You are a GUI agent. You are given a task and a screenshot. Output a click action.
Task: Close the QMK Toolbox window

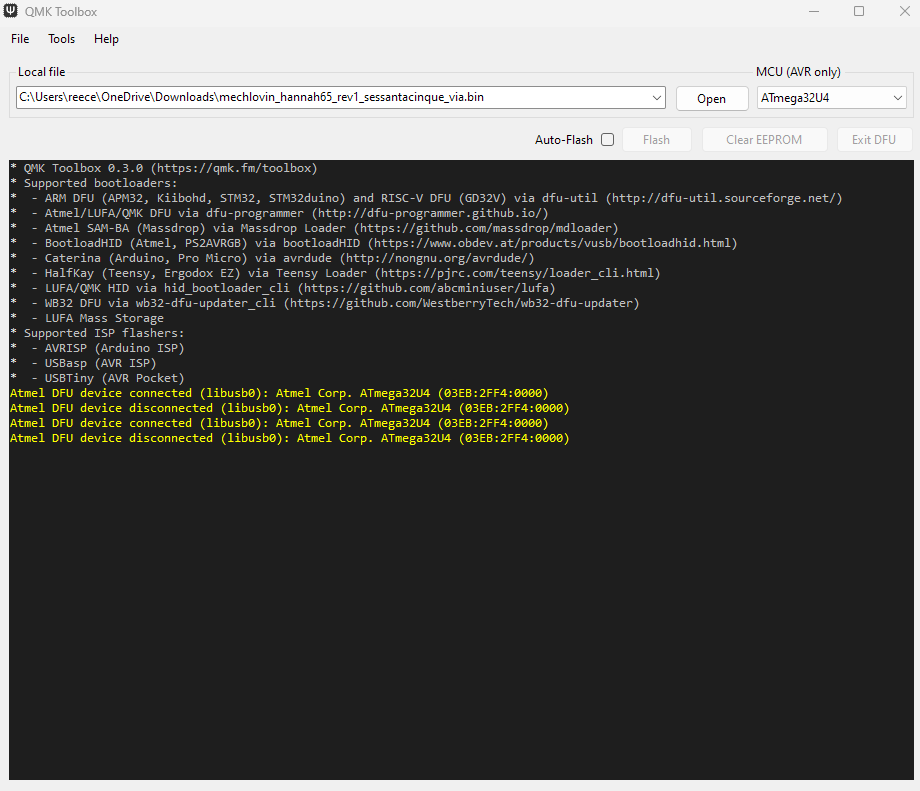click(x=904, y=12)
